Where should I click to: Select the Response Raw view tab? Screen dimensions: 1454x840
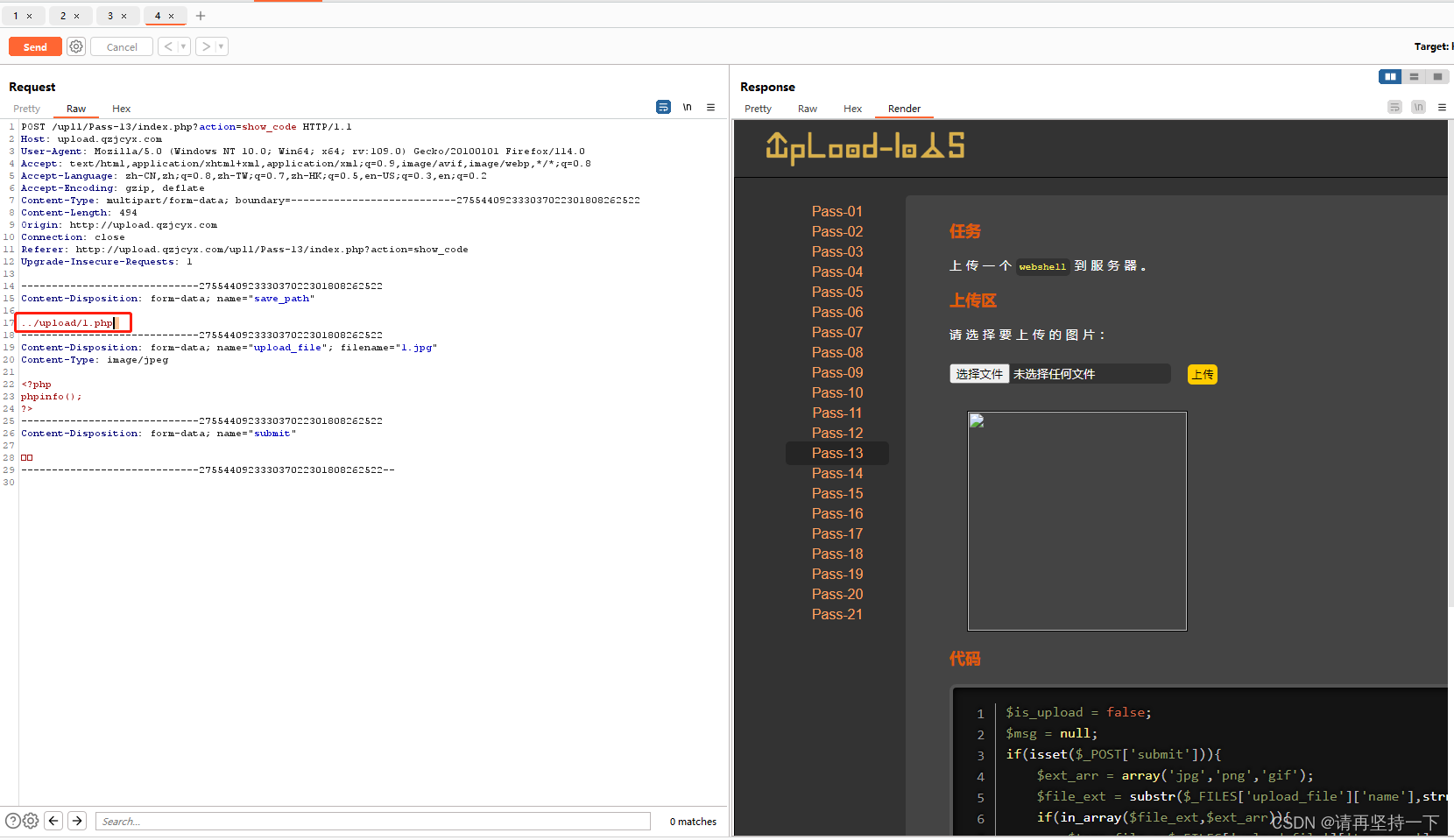click(x=808, y=109)
